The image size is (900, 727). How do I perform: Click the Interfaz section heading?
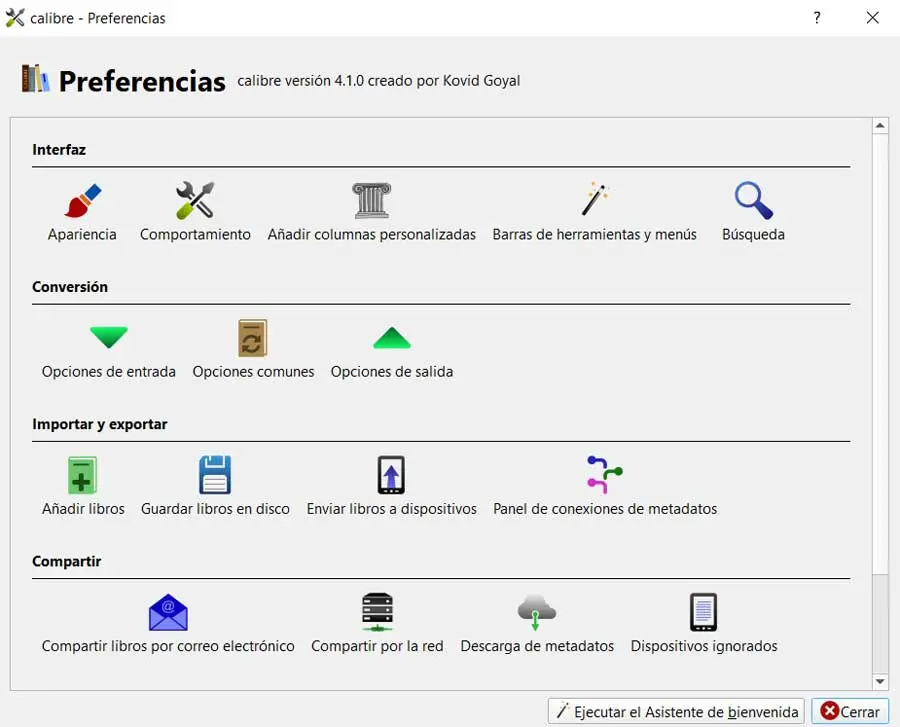(59, 150)
